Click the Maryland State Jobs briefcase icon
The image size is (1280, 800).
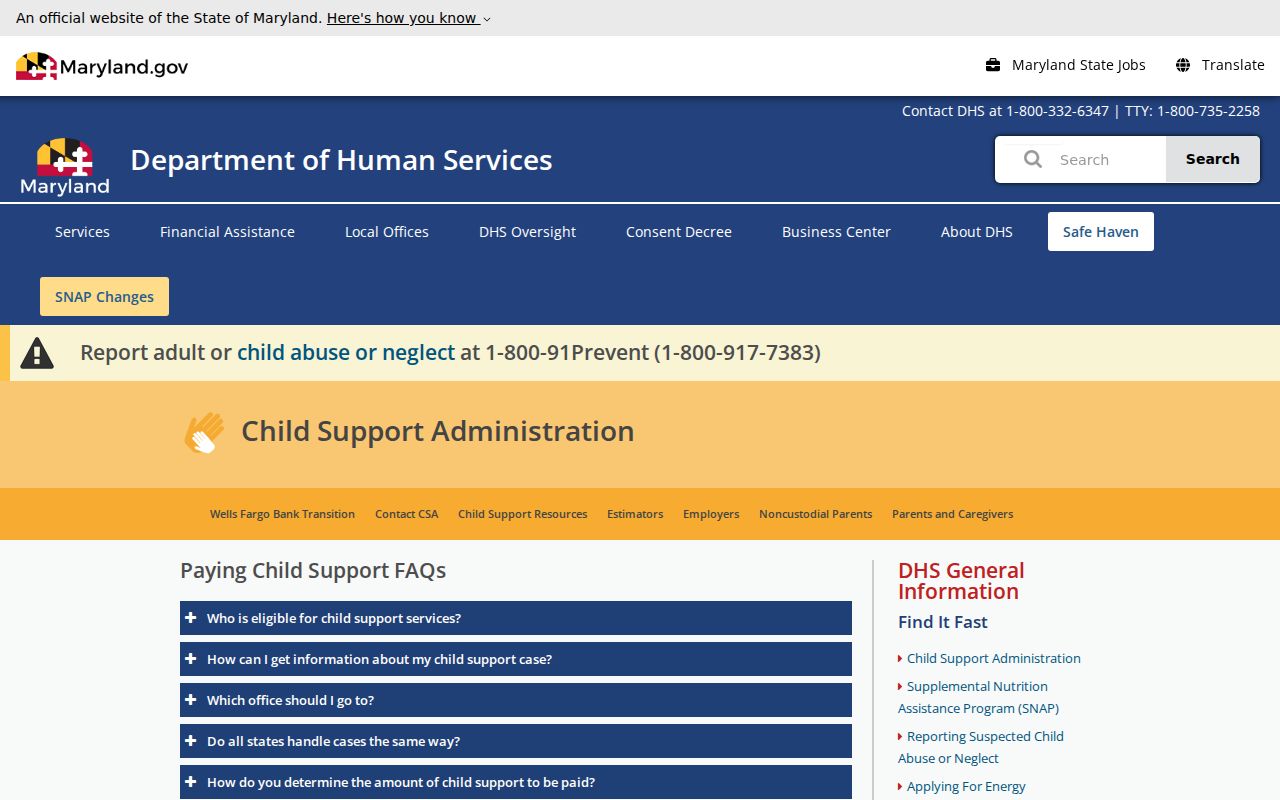click(x=993, y=65)
